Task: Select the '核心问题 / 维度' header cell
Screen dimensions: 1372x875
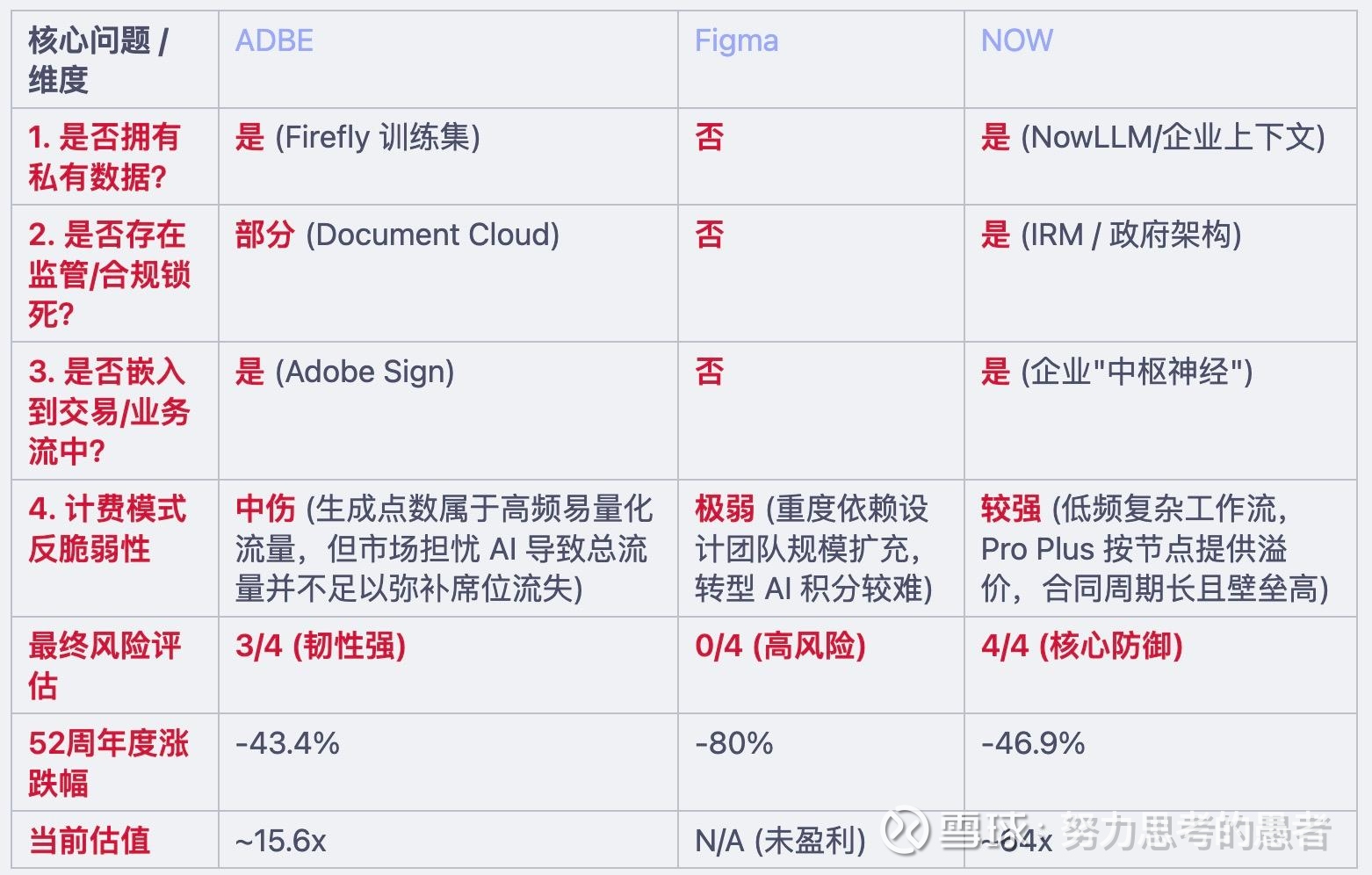Action: 98,60
